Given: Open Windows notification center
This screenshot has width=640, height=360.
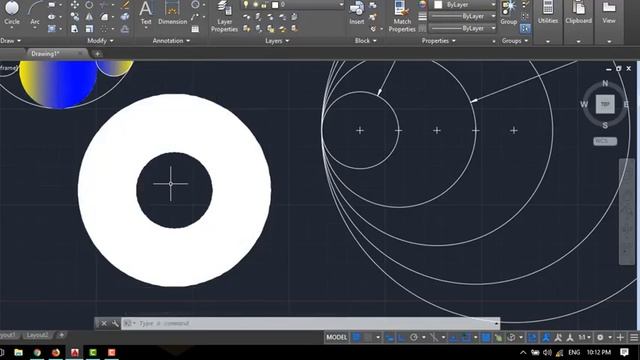Looking at the screenshot, I should tap(624, 352).
